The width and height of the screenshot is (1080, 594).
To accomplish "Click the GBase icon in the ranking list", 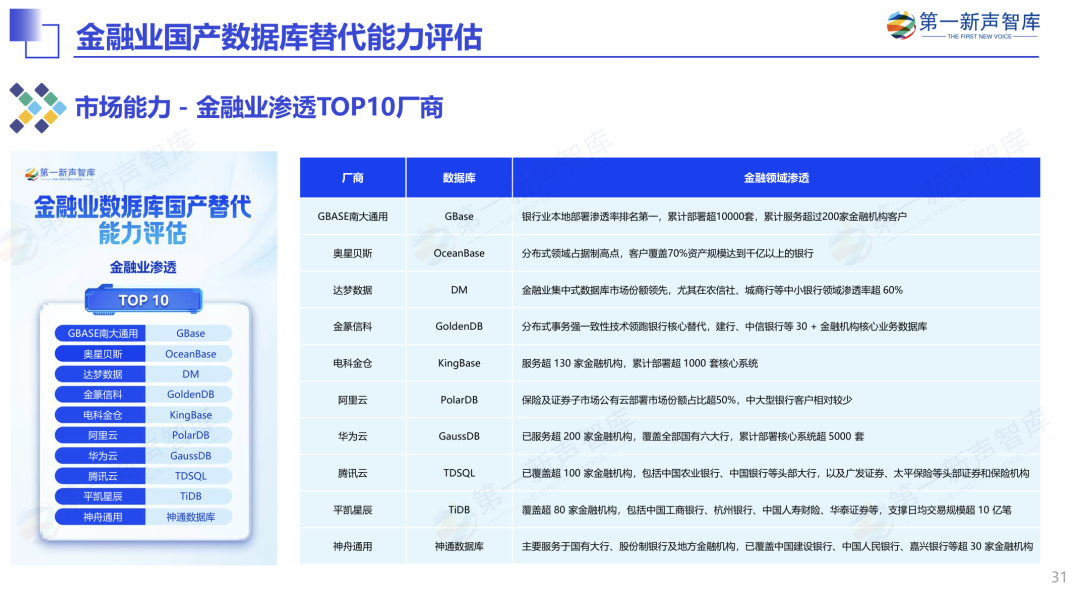I will tap(190, 332).
